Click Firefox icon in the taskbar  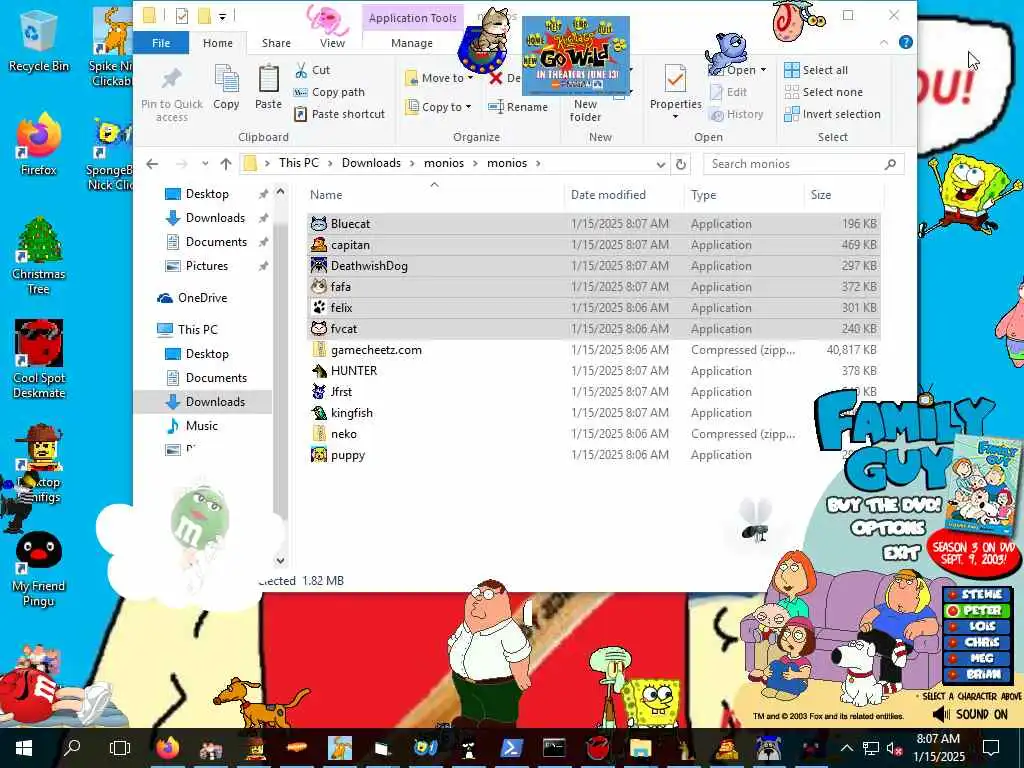coord(168,748)
